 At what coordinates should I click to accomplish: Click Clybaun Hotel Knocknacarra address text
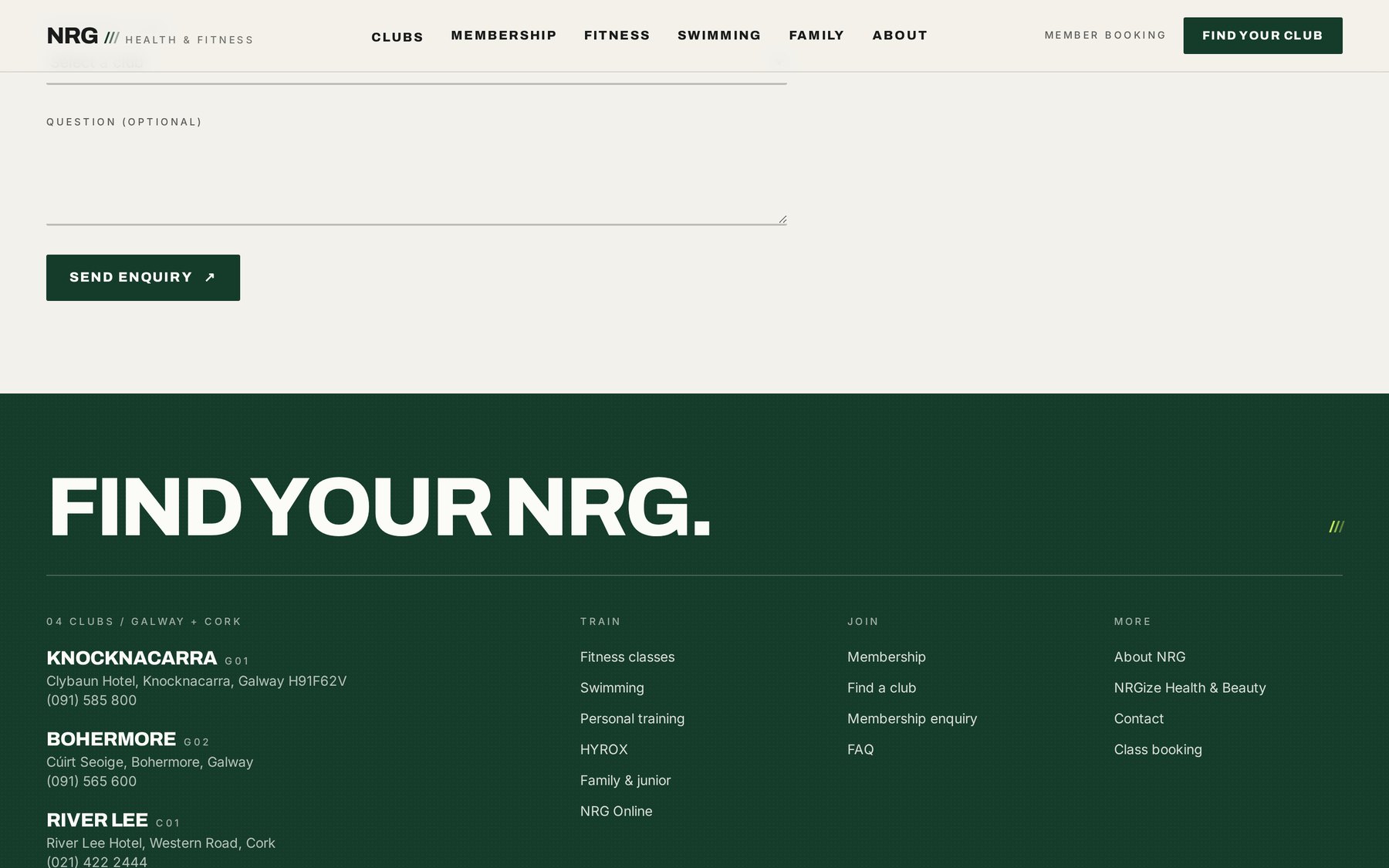pos(196,681)
